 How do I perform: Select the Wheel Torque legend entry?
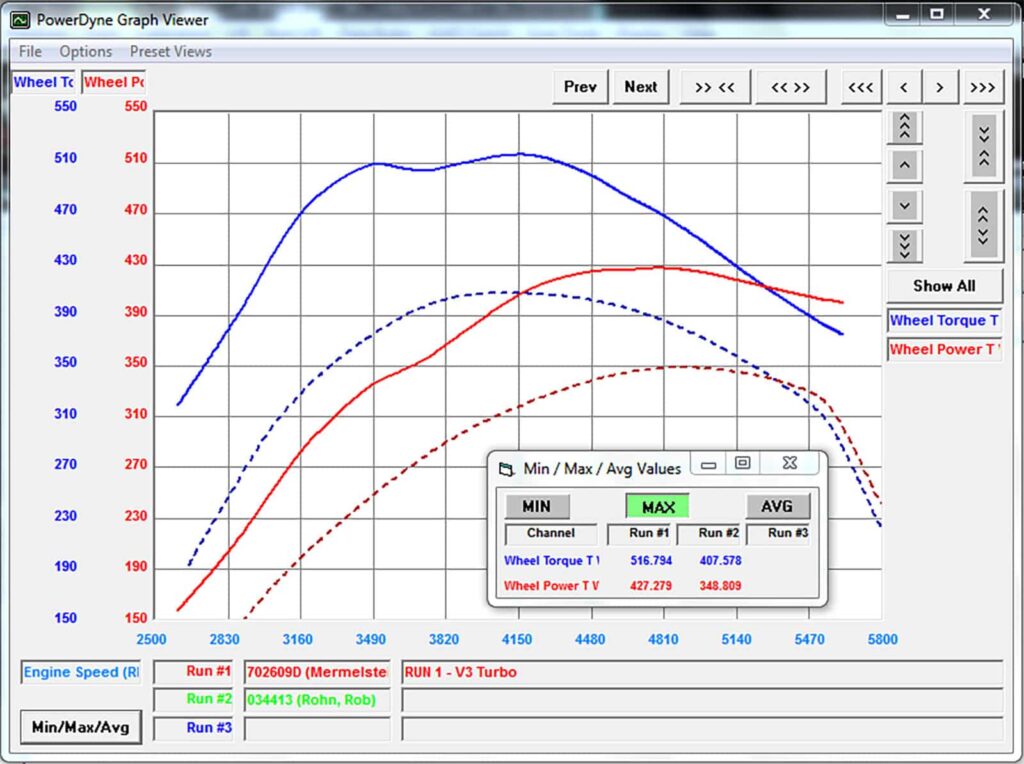[944, 321]
